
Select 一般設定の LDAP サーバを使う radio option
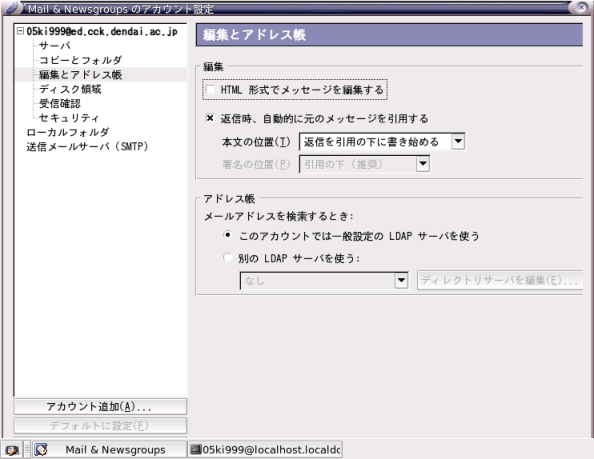(x=227, y=235)
